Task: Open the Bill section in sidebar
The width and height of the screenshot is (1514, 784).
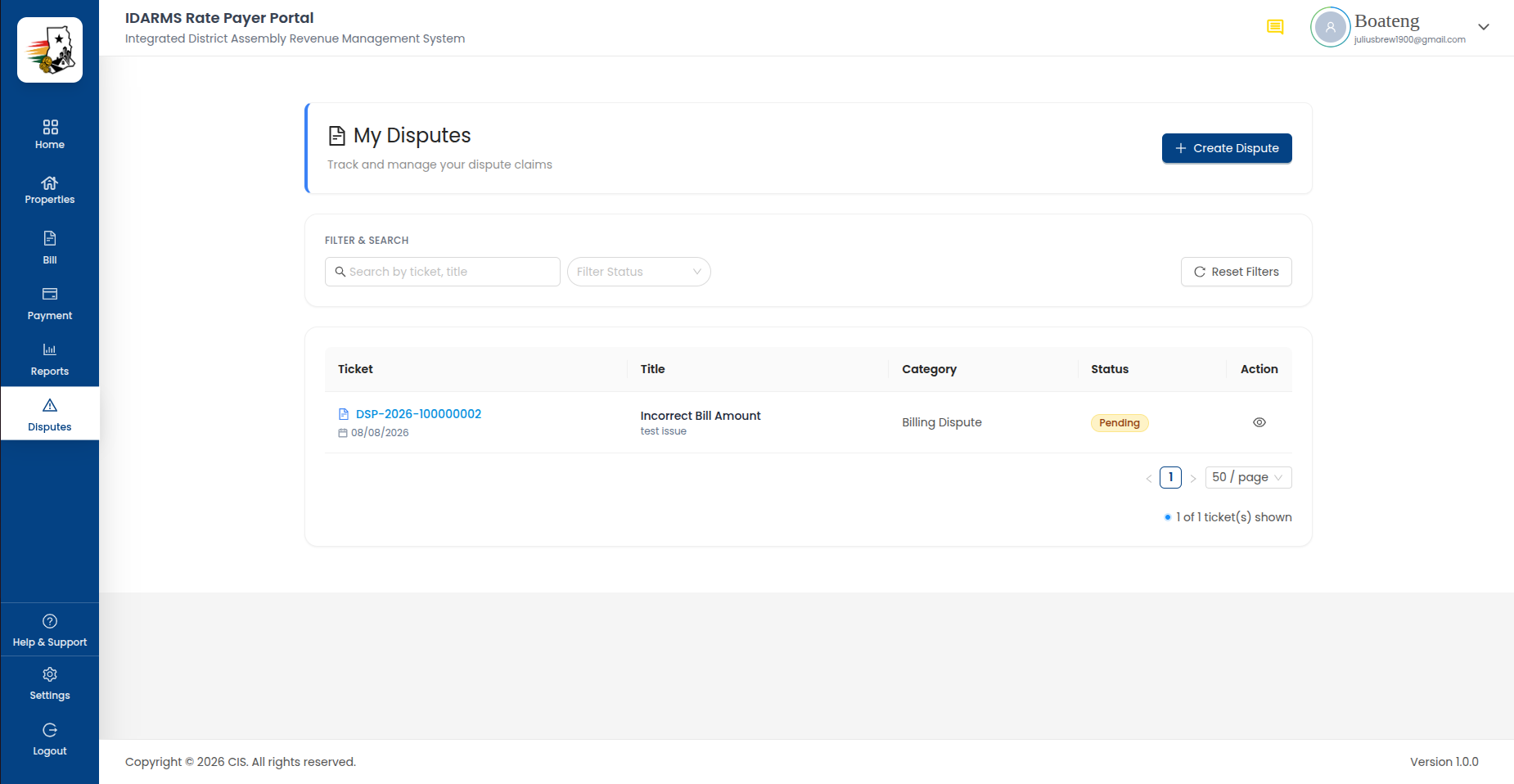Action: (x=50, y=247)
